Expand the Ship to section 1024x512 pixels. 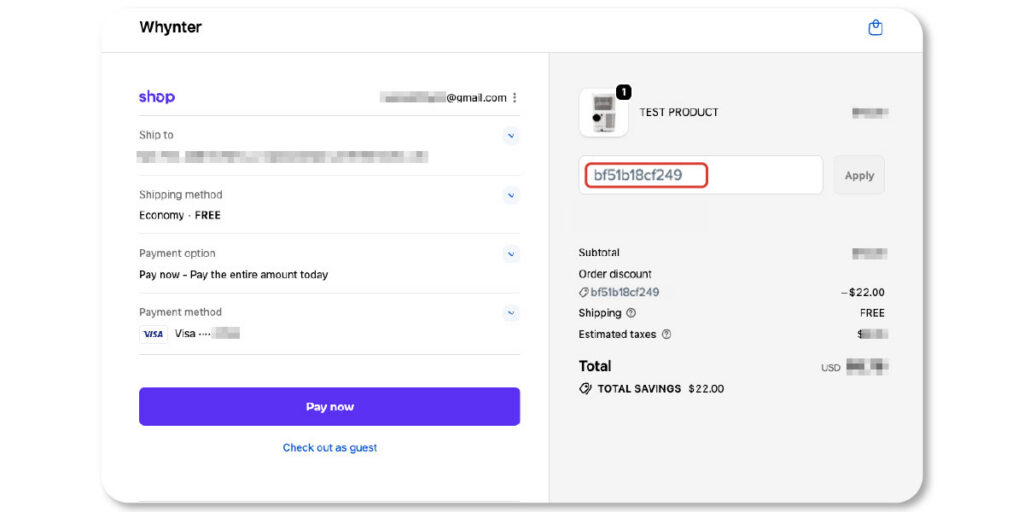tap(511, 135)
